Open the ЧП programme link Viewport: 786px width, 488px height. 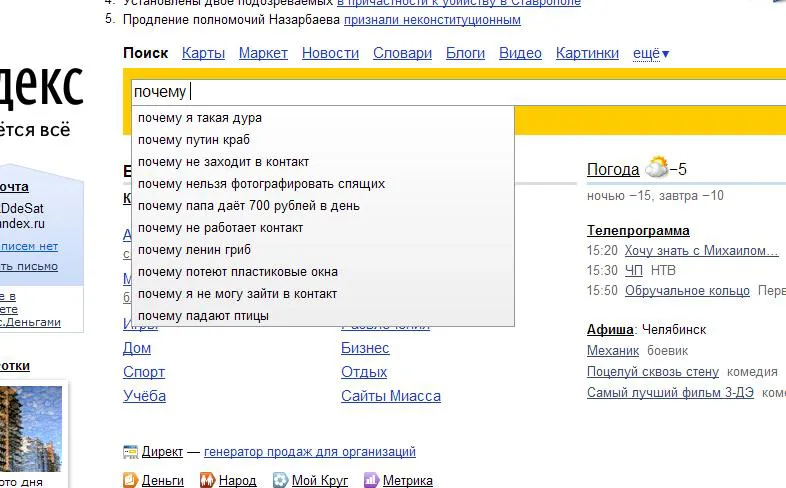pos(634,271)
